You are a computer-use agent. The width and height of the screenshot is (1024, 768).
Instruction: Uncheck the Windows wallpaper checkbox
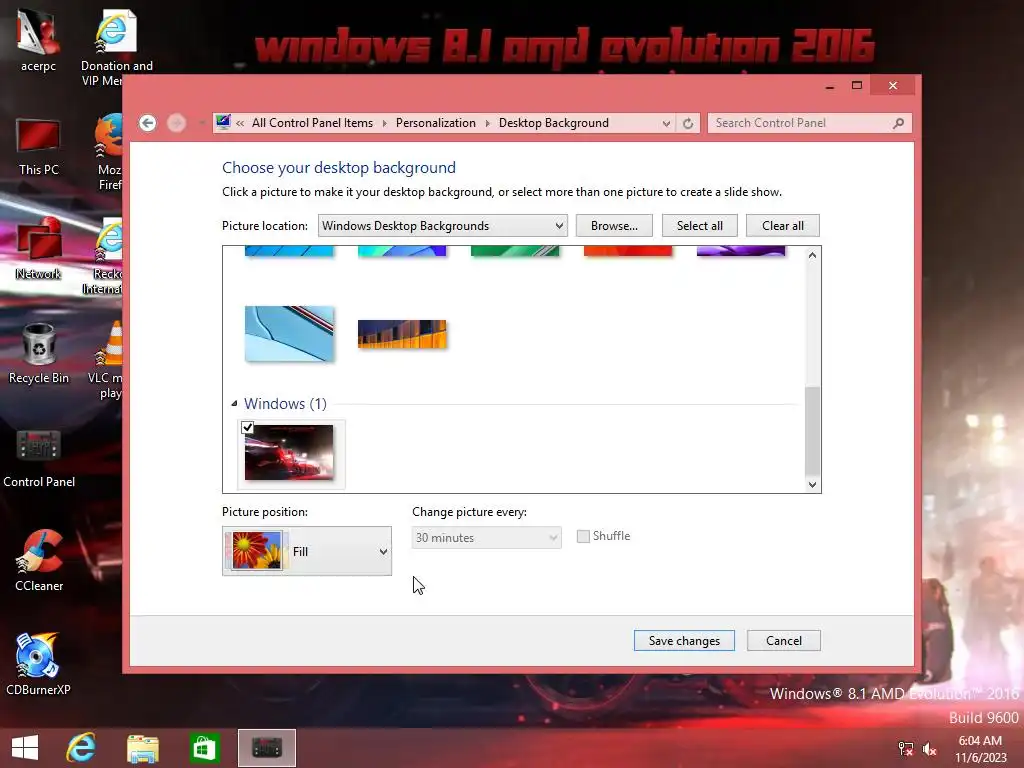[x=248, y=427]
